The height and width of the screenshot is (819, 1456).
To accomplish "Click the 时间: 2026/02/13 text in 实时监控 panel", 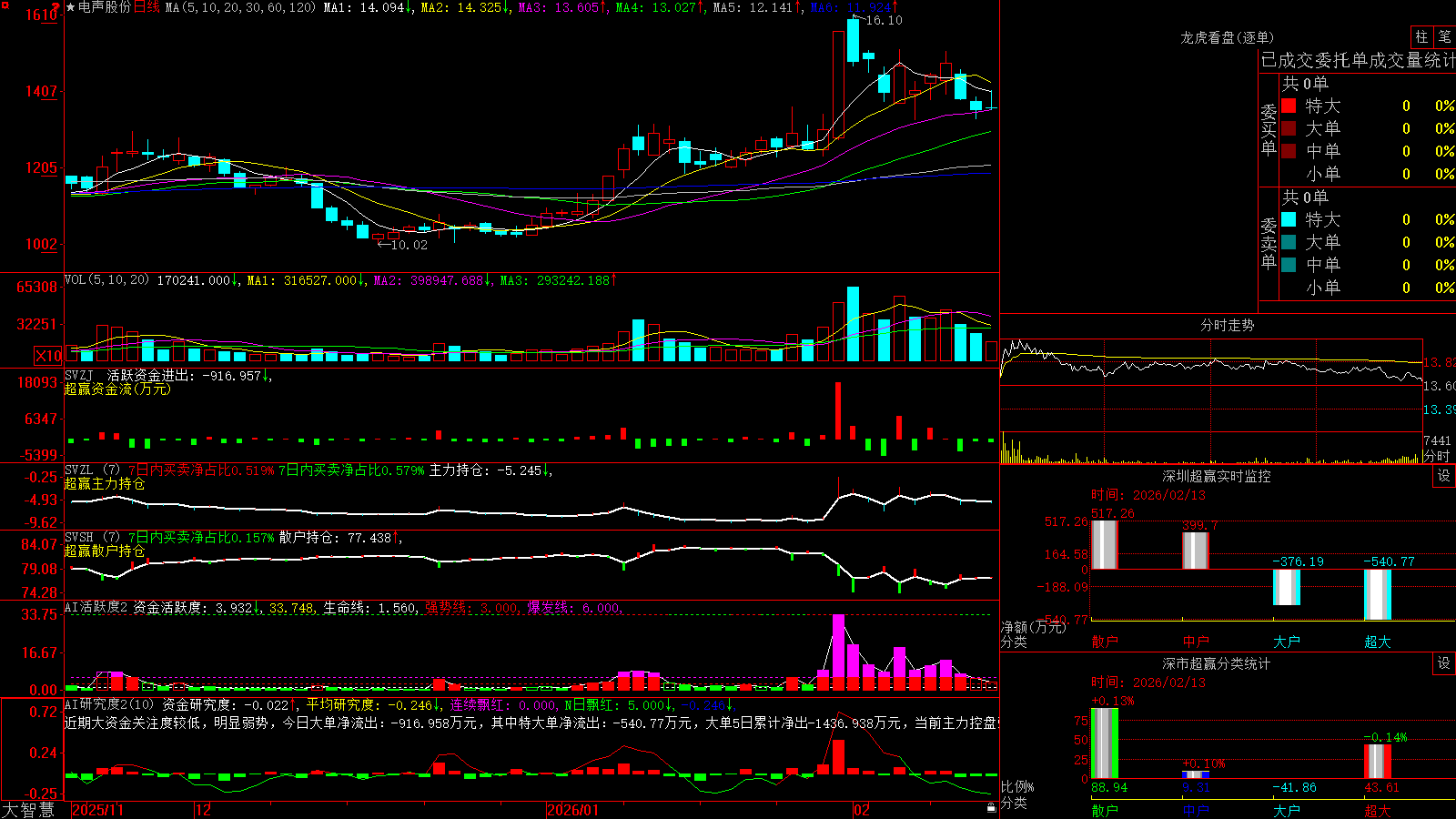I will tap(1148, 495).
